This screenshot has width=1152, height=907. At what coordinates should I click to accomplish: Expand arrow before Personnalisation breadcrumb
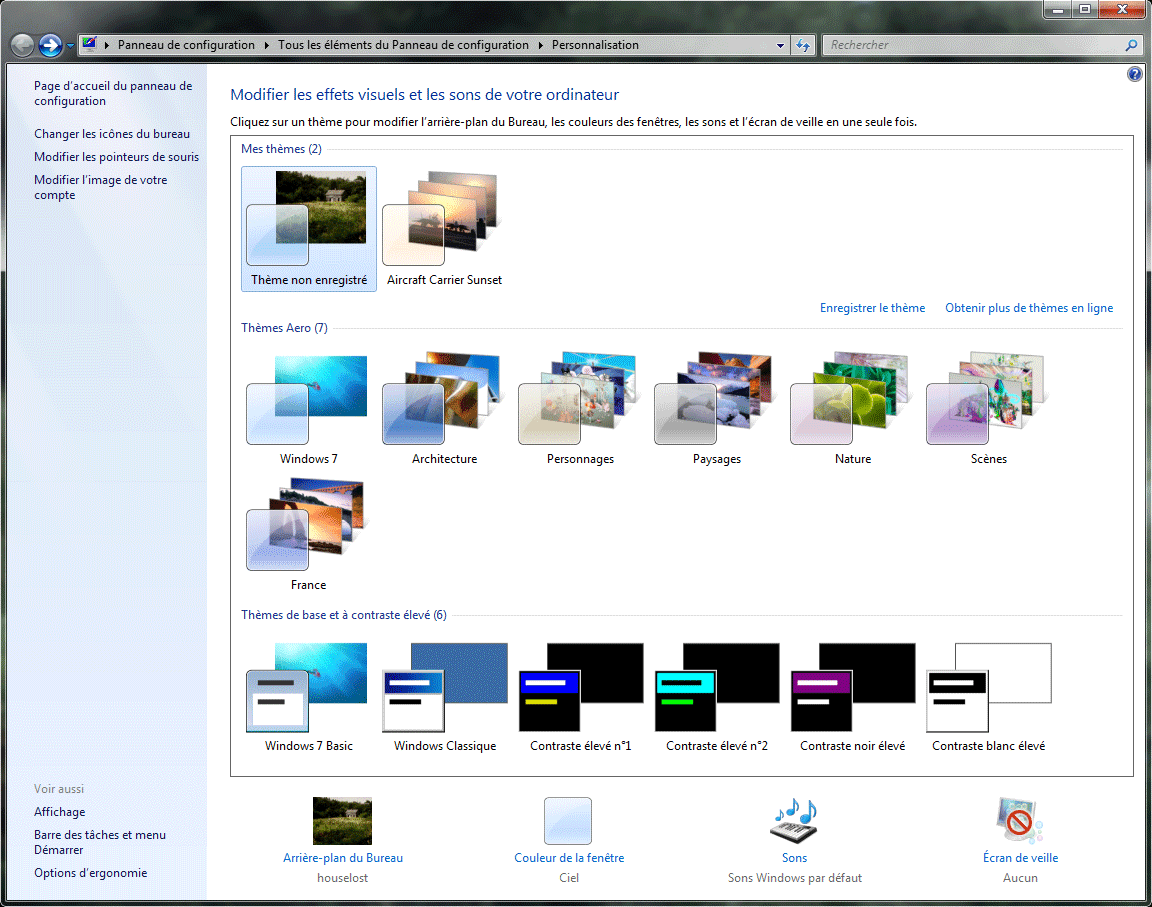coord(541,46)
